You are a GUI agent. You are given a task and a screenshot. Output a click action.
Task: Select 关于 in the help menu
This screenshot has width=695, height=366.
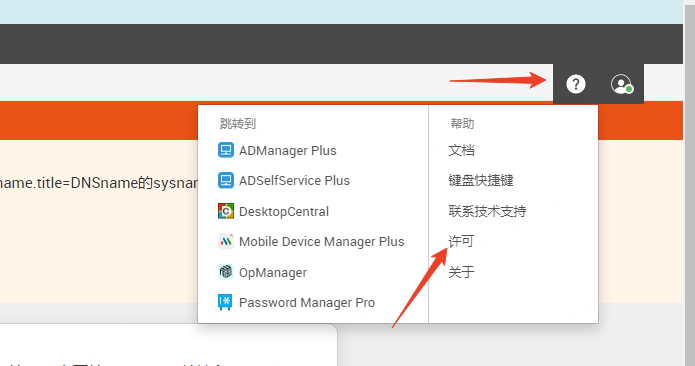point(461,272)
